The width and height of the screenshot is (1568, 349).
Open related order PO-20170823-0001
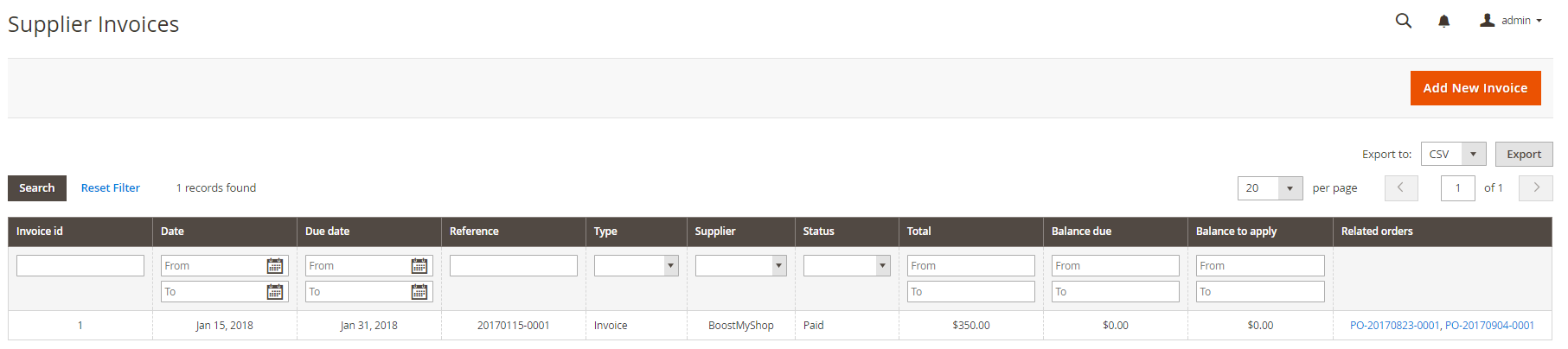(x=1394, y=326)
